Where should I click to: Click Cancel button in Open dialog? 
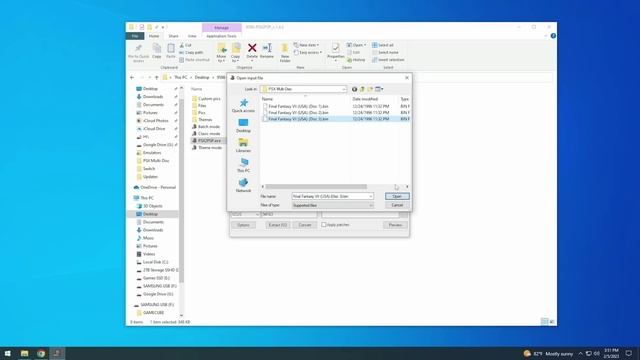click(x=397, y=205)
